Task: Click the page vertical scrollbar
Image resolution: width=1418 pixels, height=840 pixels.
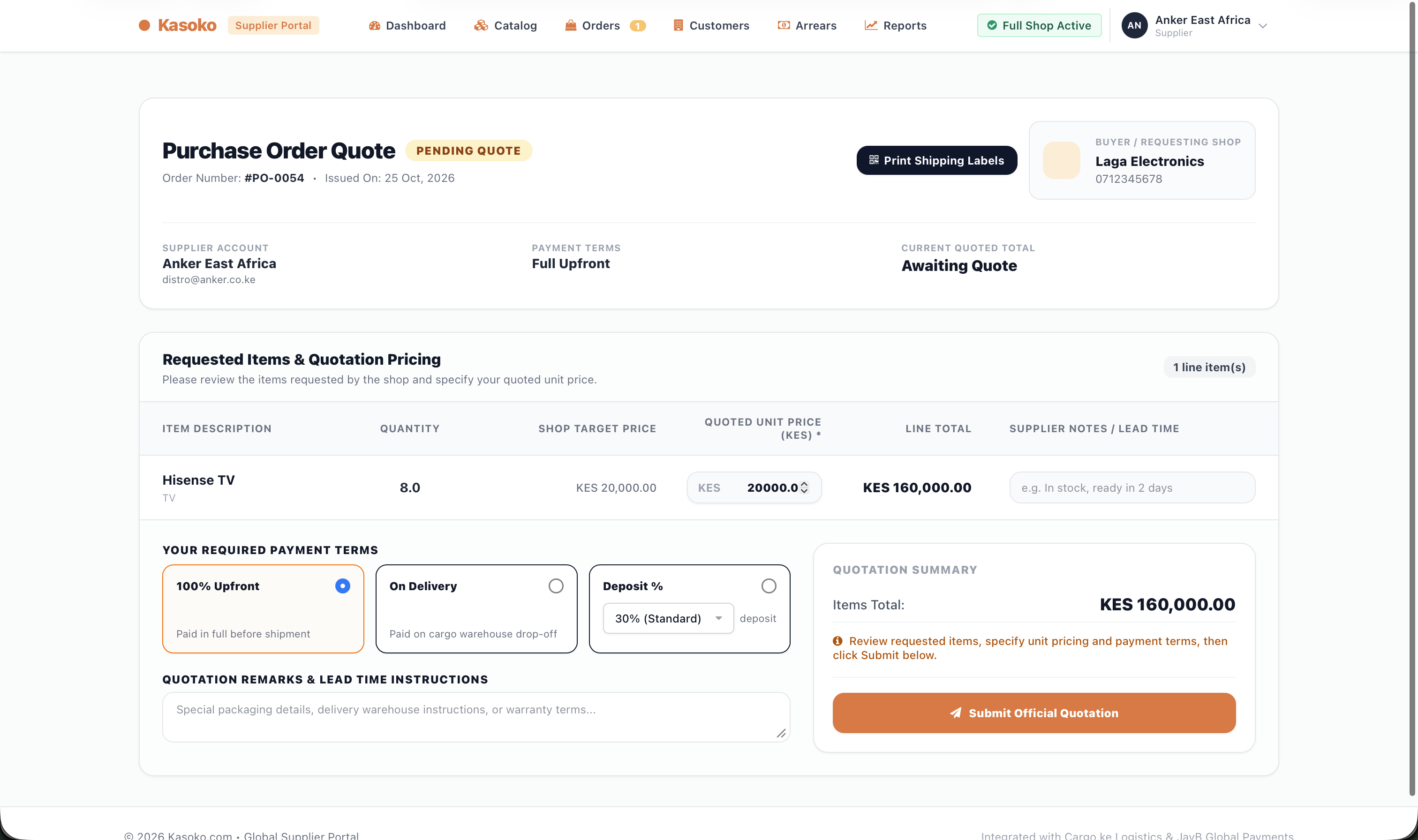Action: click(x=1413, y=398)
